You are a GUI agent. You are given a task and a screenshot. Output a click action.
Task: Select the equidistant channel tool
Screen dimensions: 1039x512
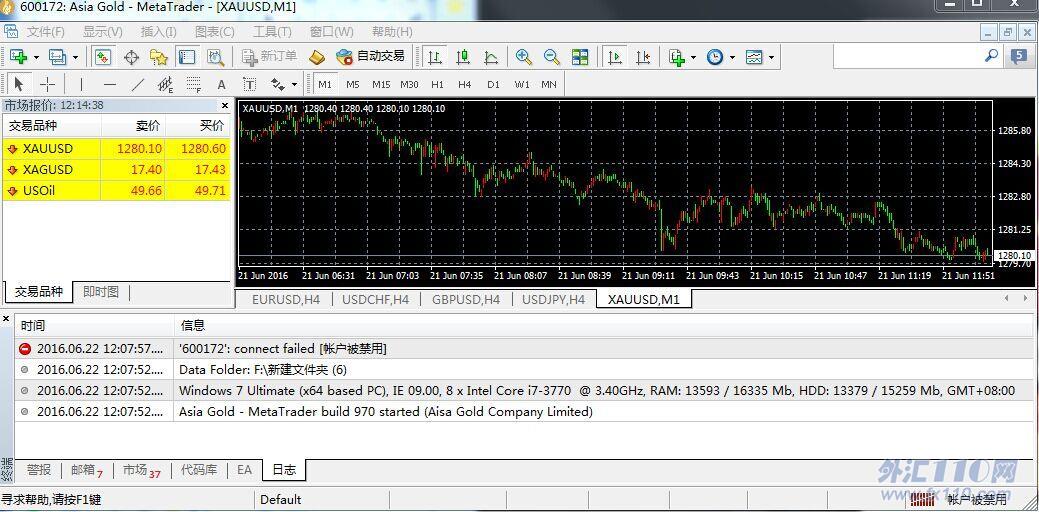coord(165,84)
